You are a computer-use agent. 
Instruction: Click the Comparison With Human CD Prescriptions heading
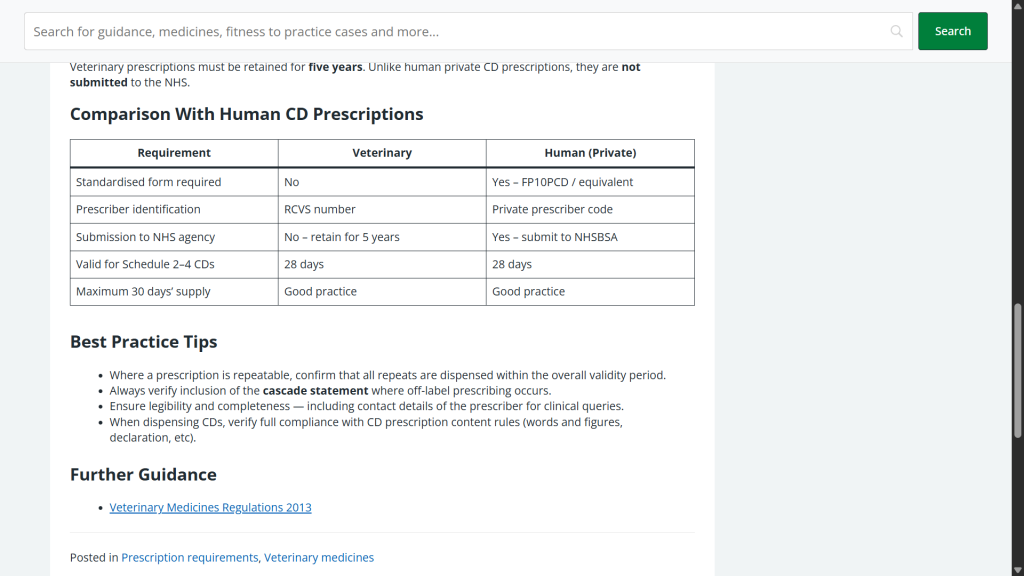246,114
